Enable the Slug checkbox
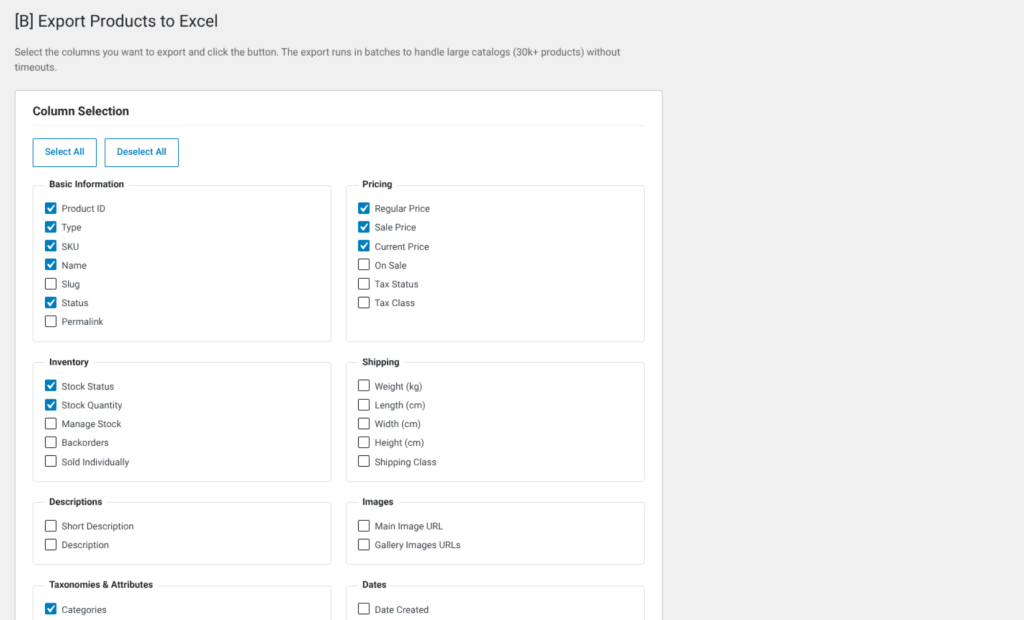The image size is (1024, 620). (x=50, y=284)
